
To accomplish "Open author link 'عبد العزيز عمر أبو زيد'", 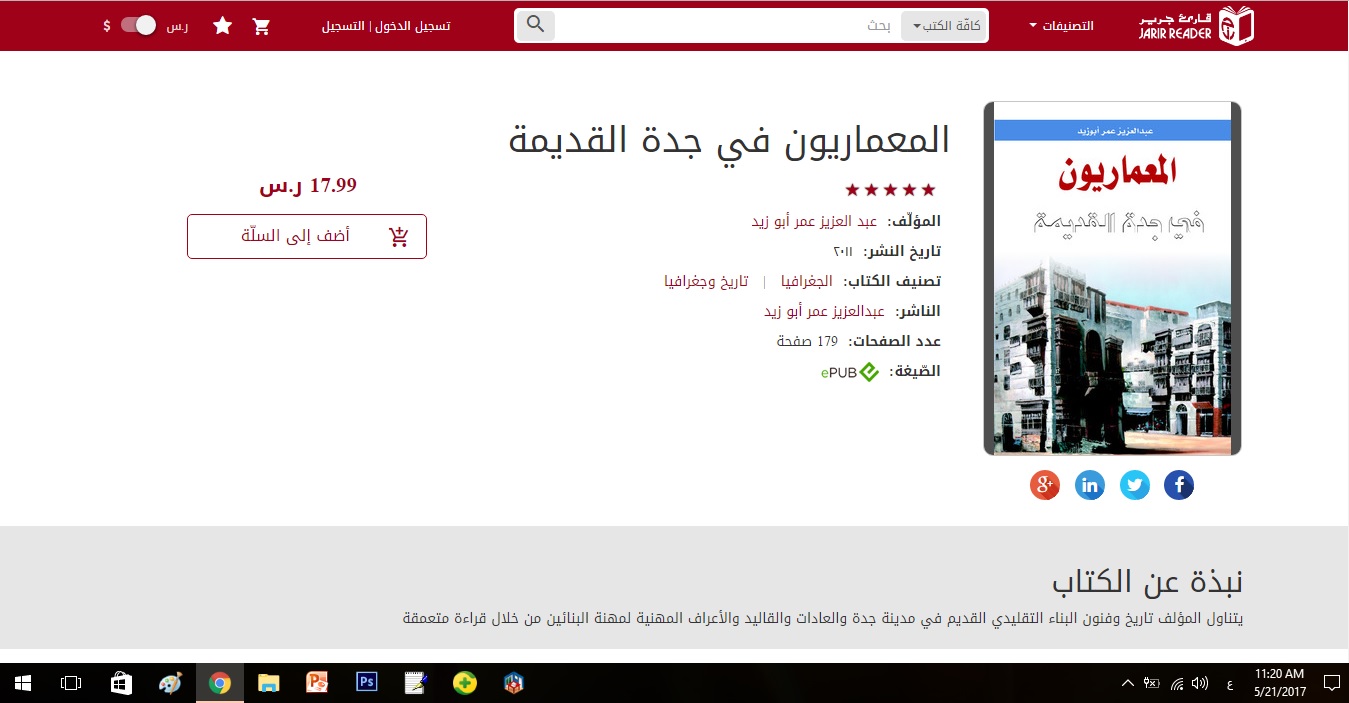I will pyautogui.click(x=814, y=221).
